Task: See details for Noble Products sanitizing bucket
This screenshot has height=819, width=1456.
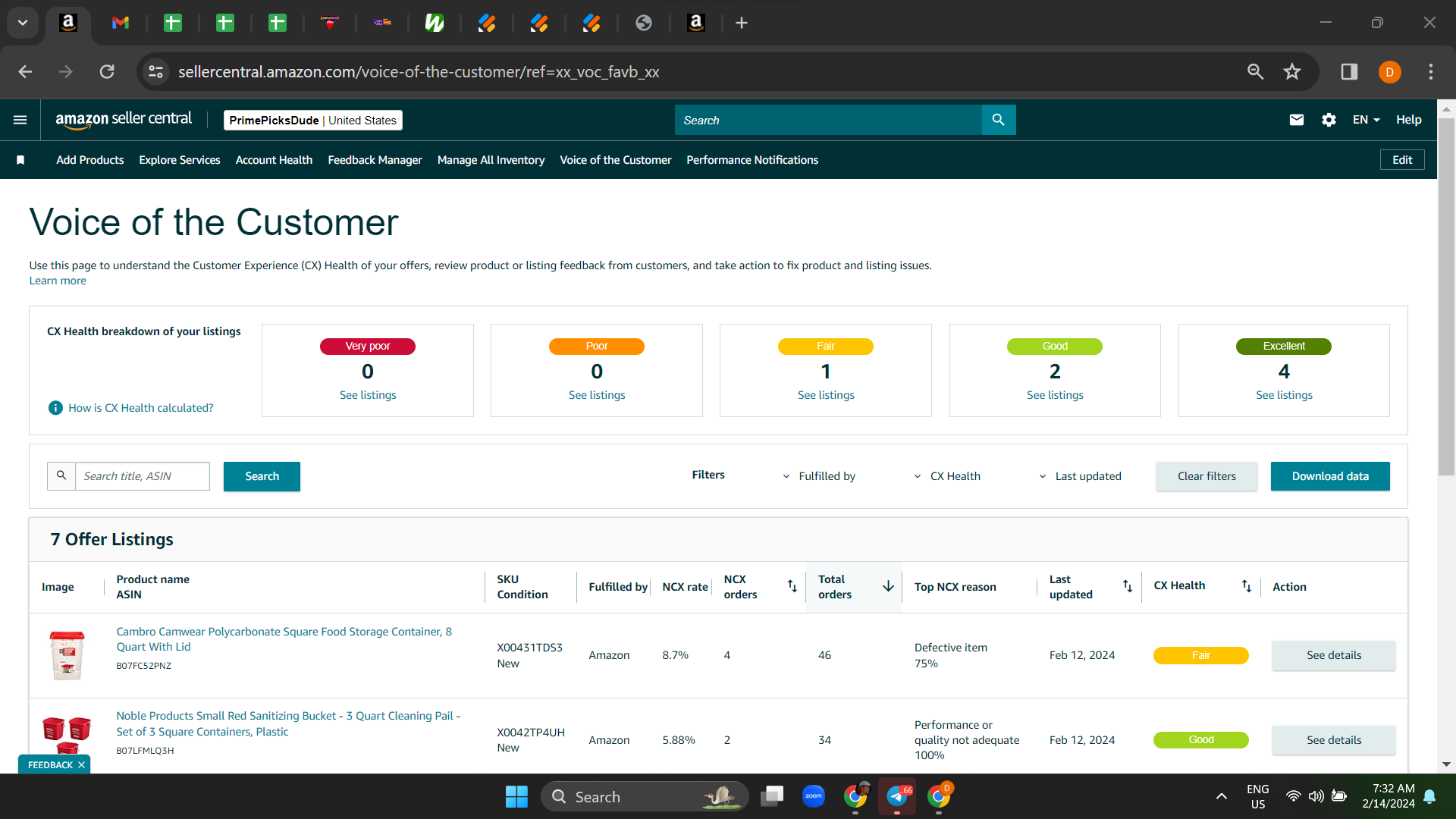Action: coord(1334,740)
